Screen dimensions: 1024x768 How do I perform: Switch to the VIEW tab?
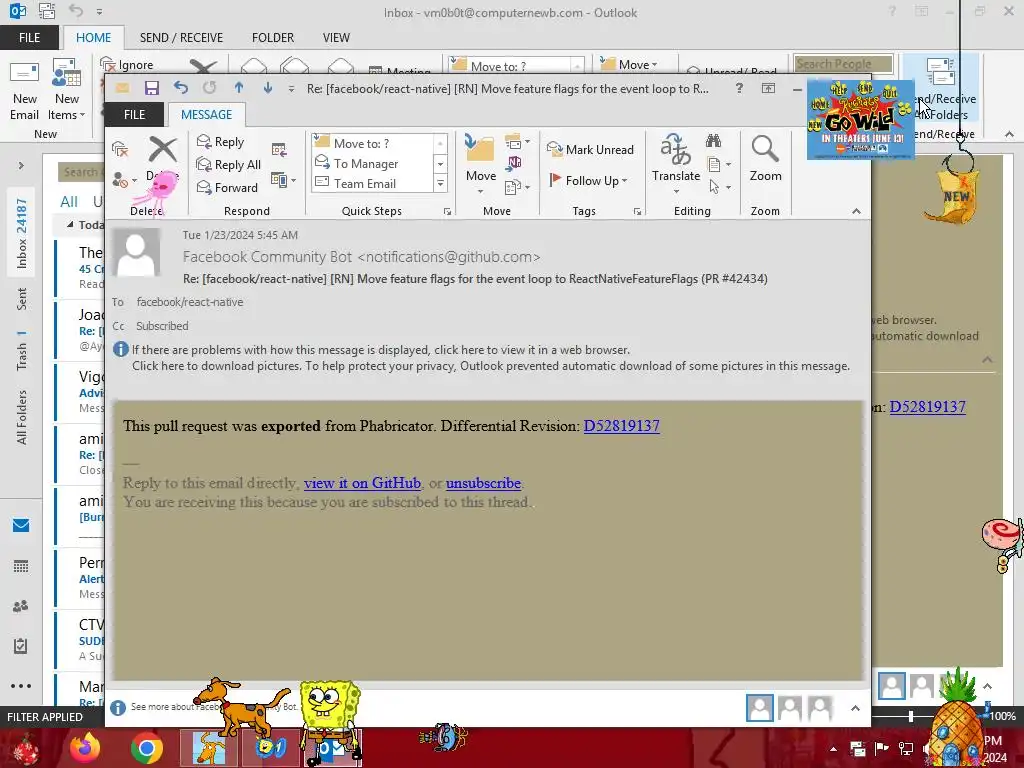click(x=336, y=38)
